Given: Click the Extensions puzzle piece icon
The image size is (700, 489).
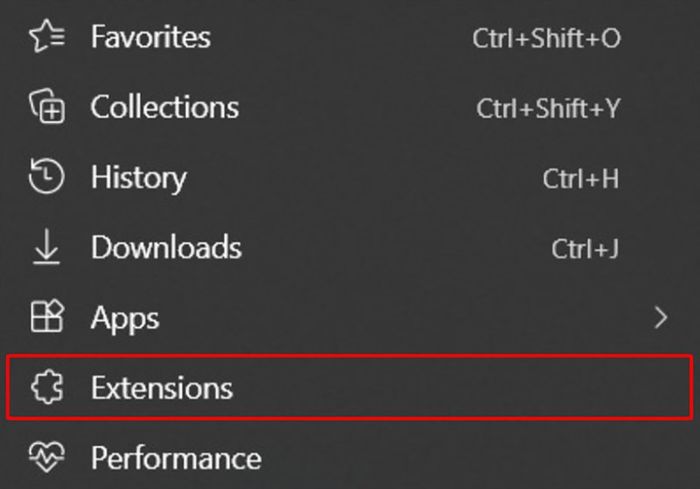Looking at the screenshot, I should [x=46, y=388].
